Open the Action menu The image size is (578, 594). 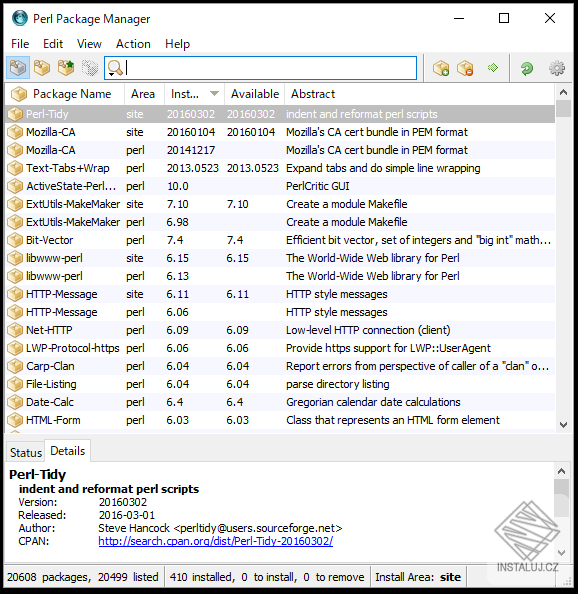pyautogui.click(x=133, y=44)
